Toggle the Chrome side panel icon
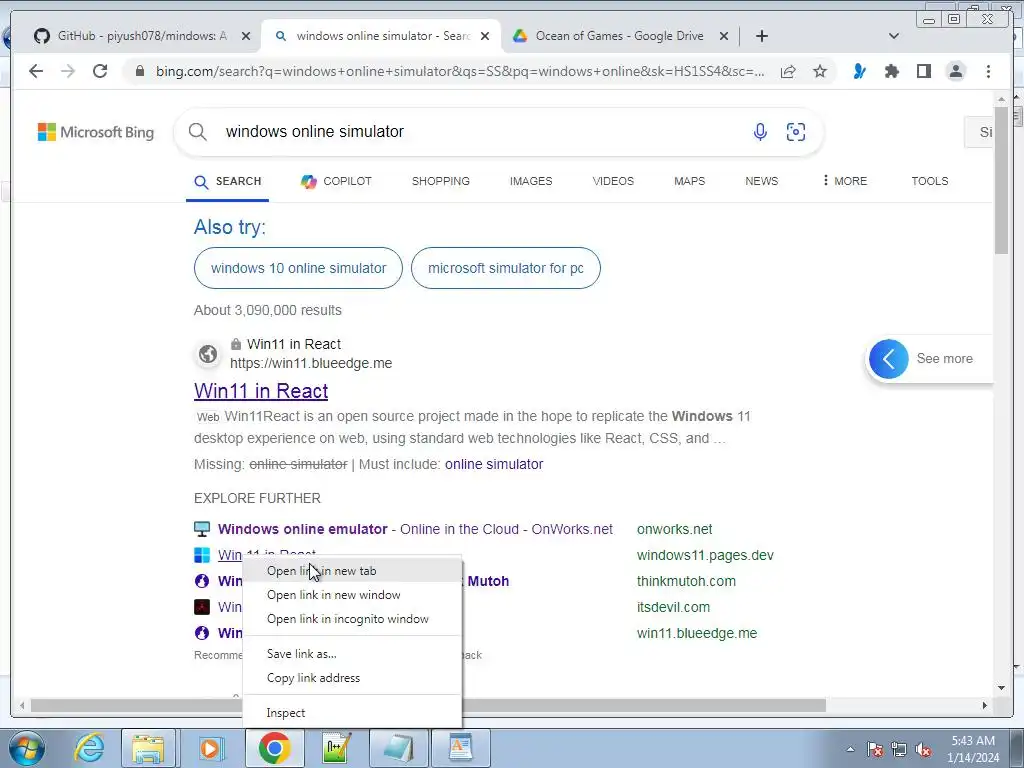Screen dimensions: 1024x768 (x=923, y=71)
